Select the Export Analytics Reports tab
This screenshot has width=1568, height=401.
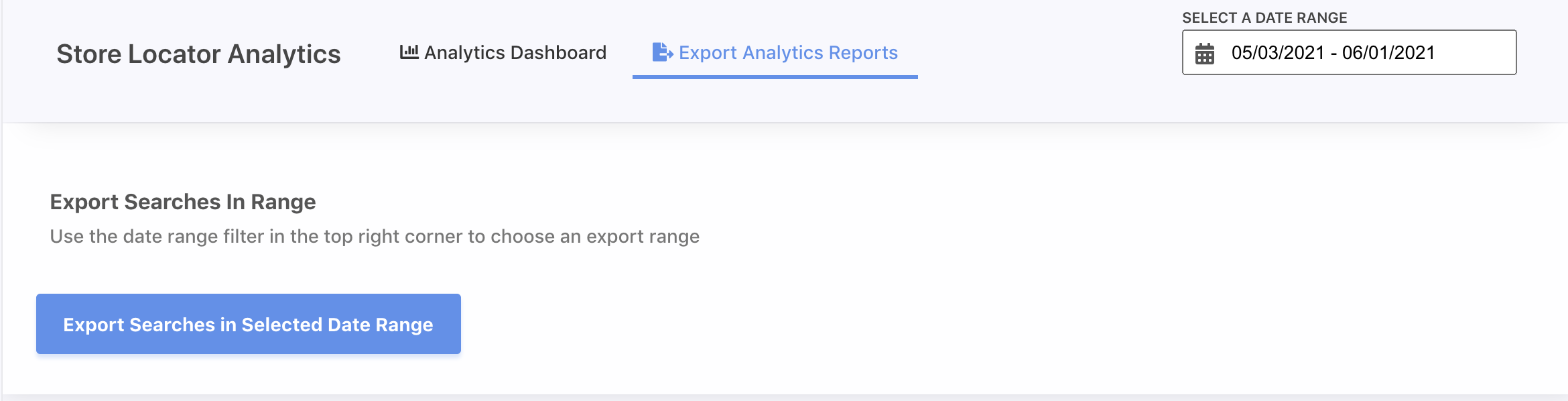click(775, 52)
